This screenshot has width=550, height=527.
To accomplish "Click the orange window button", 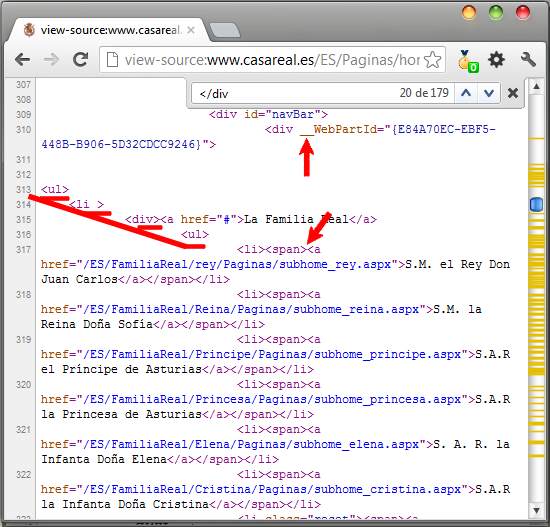I will tap(469, 13).
